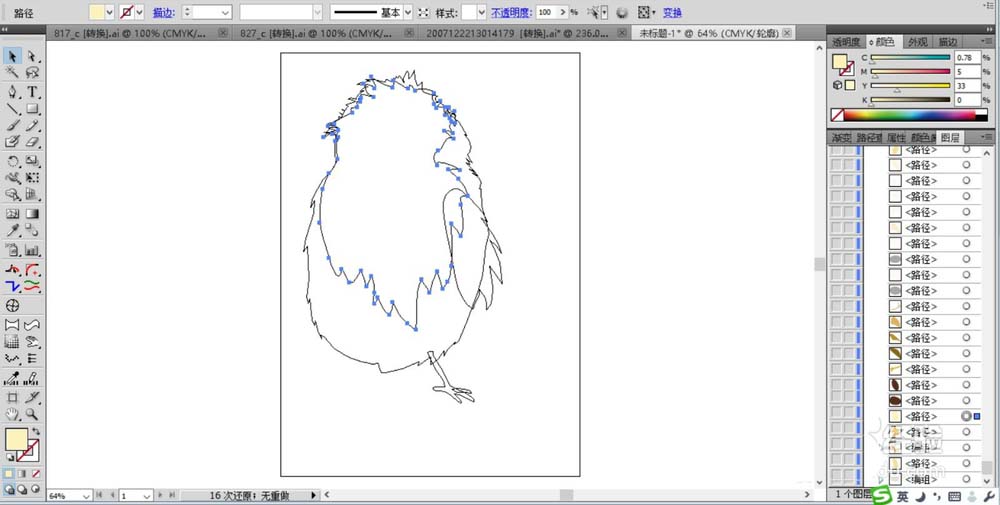This screenshot has height=505, width=1000.
Task: Select the Pencil tool
Action: [33, 126]
